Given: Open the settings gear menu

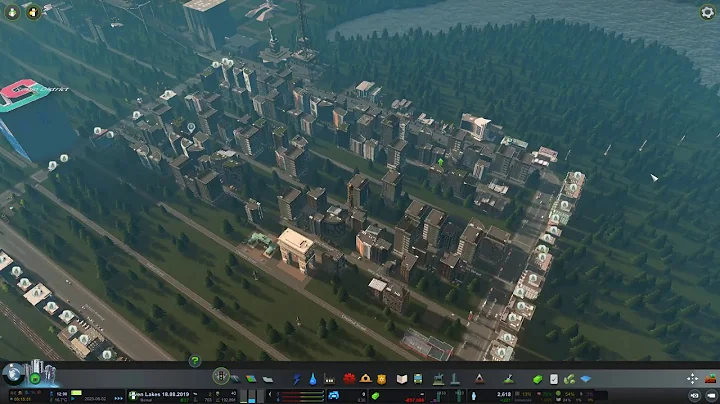Looking at the screenshot, I should (708, 12).
